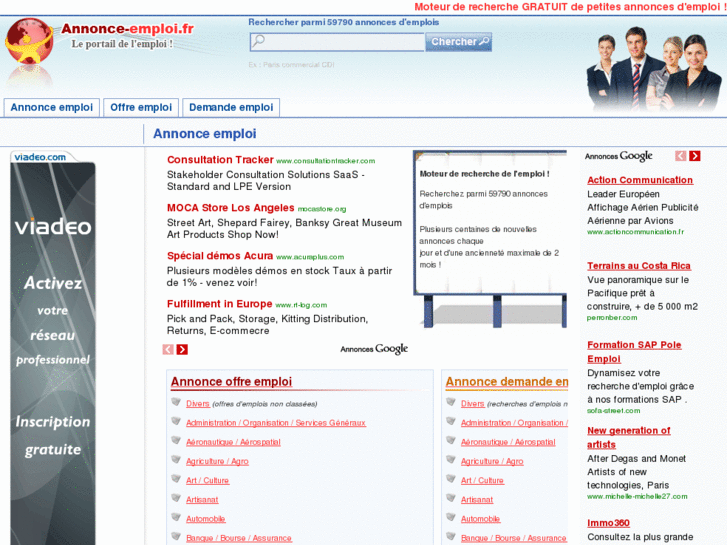Open Art / Culture in offre list
Screen dimensions: 727x545
point(207,481)
